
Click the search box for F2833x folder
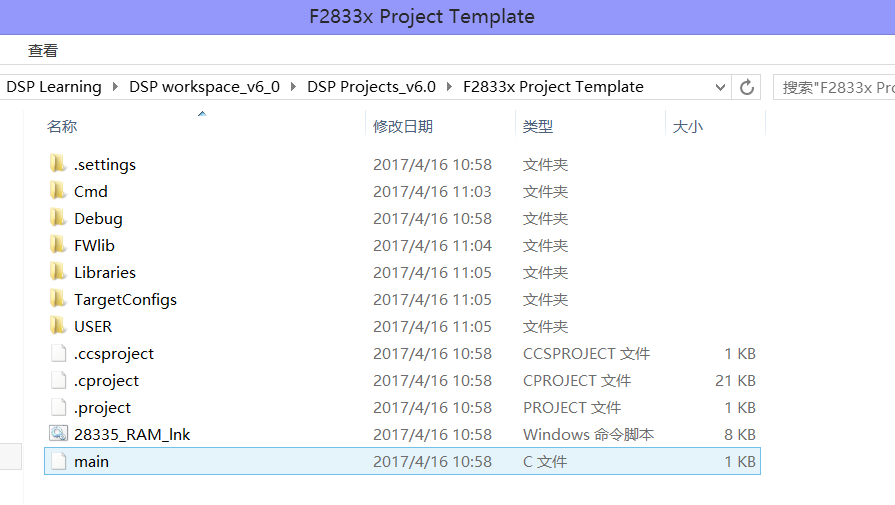835,87
